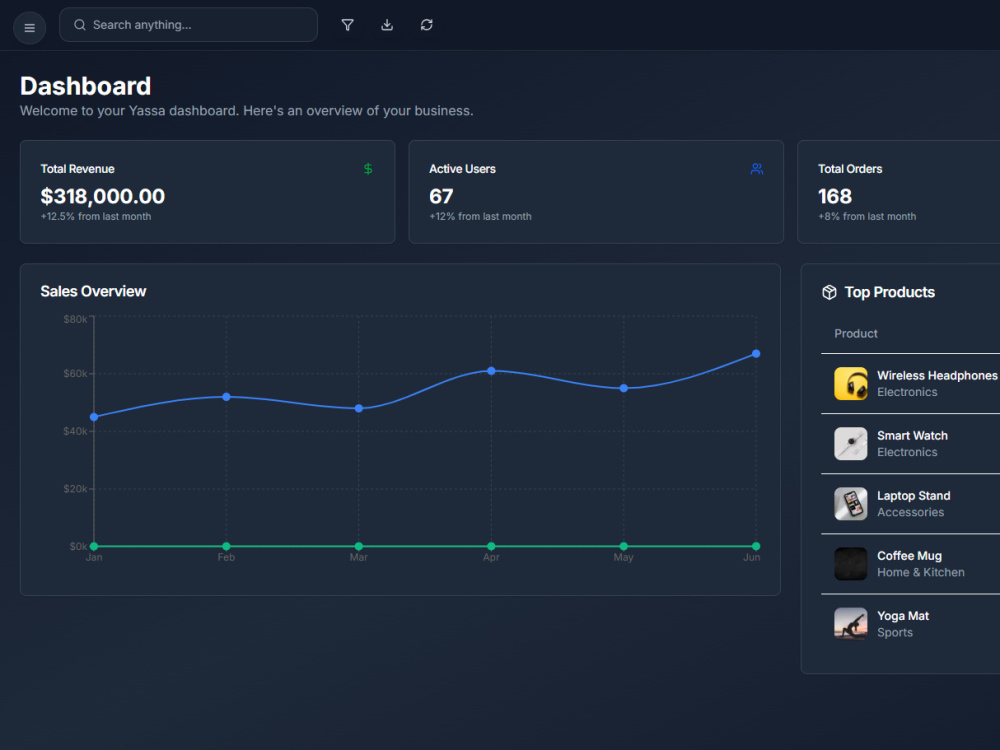Viewport: 1000px width, 750px height.
Task: Click the Top Products heading
Action: coord(890,292)
